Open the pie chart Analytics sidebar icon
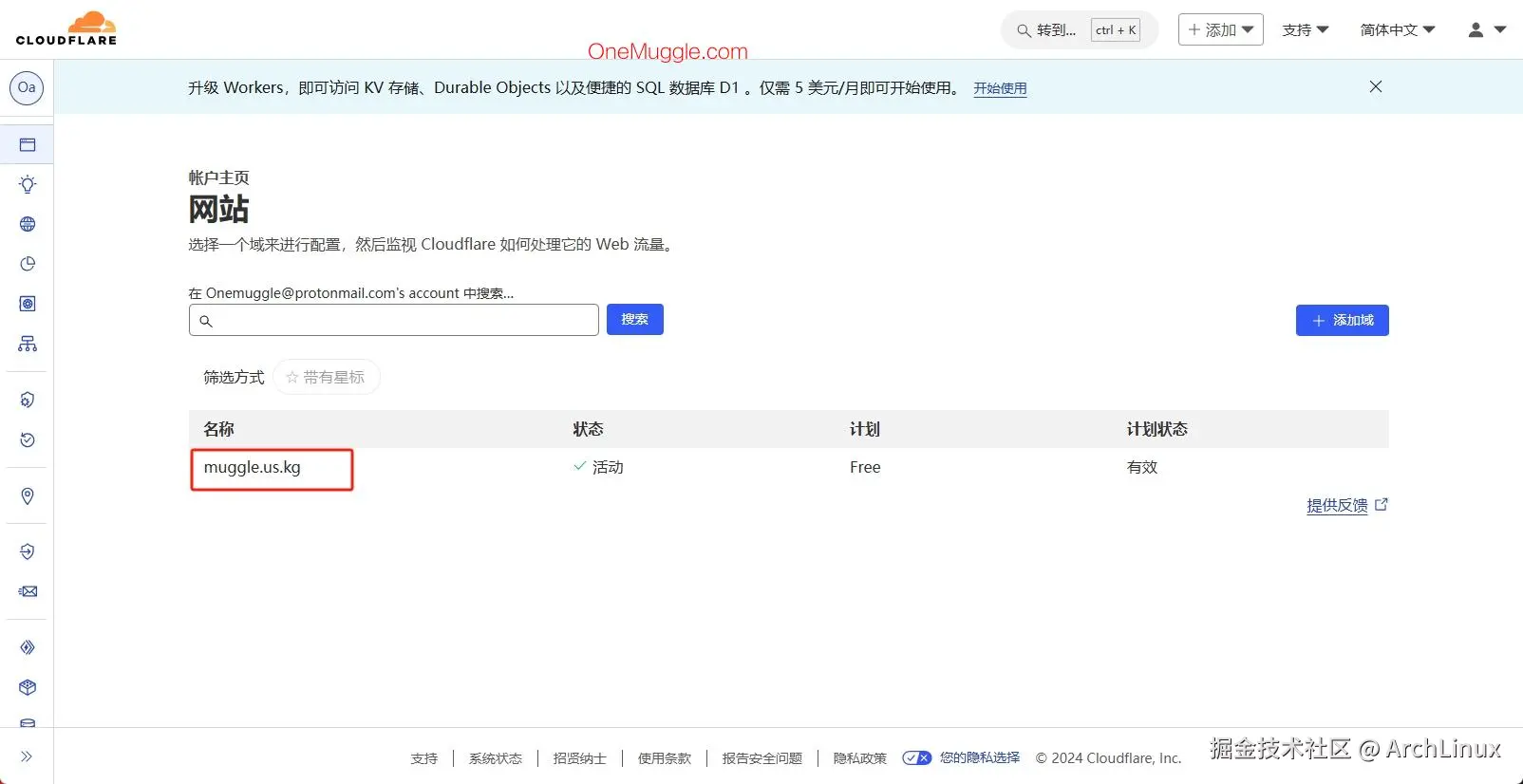Image resolution: width=1523 pixels, height=784 pixels. point(28,264)
